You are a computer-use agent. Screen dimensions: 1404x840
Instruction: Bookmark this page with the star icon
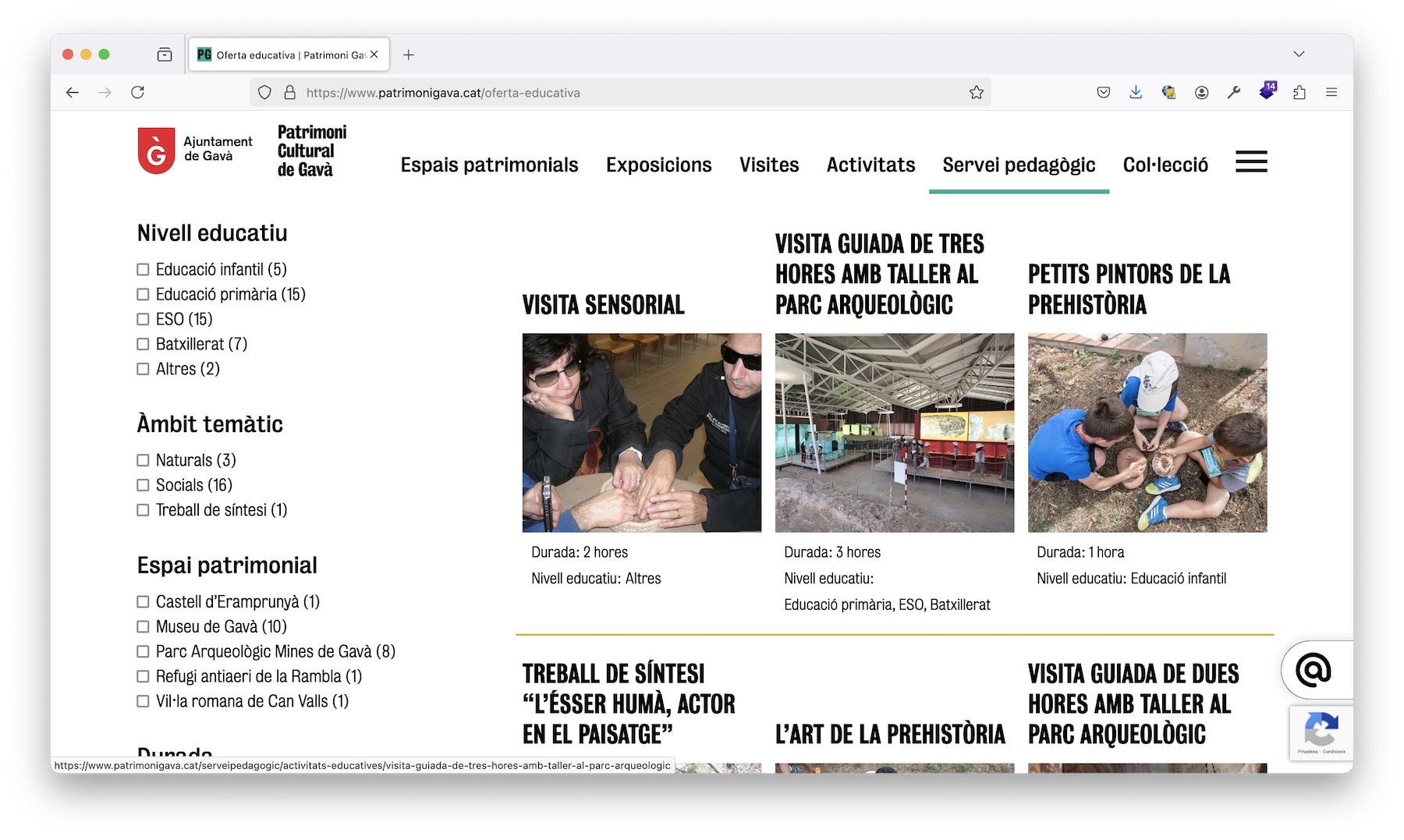point(976,93)
